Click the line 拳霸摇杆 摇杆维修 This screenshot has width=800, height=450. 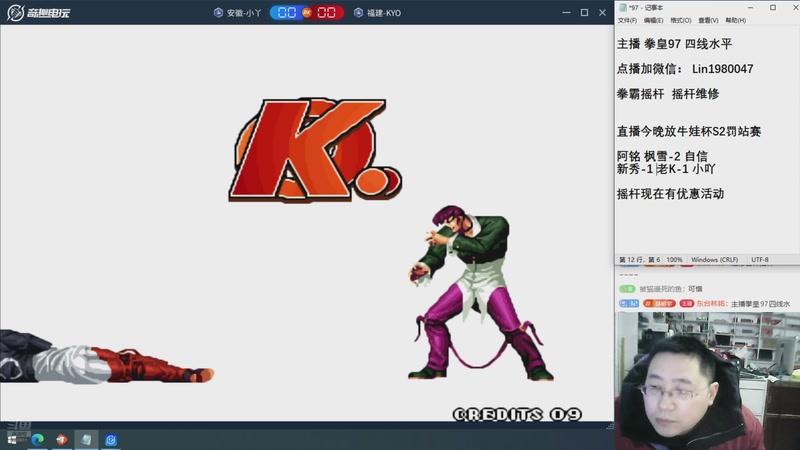(668, 94)
